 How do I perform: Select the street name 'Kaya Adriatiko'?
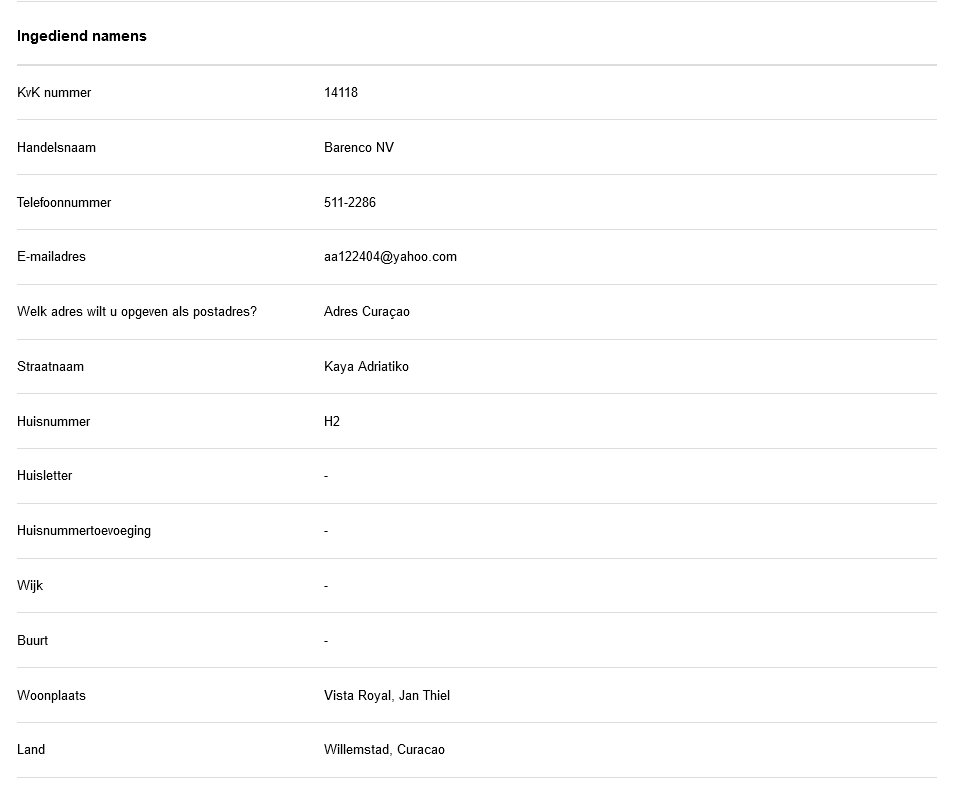tap(366, 367)
